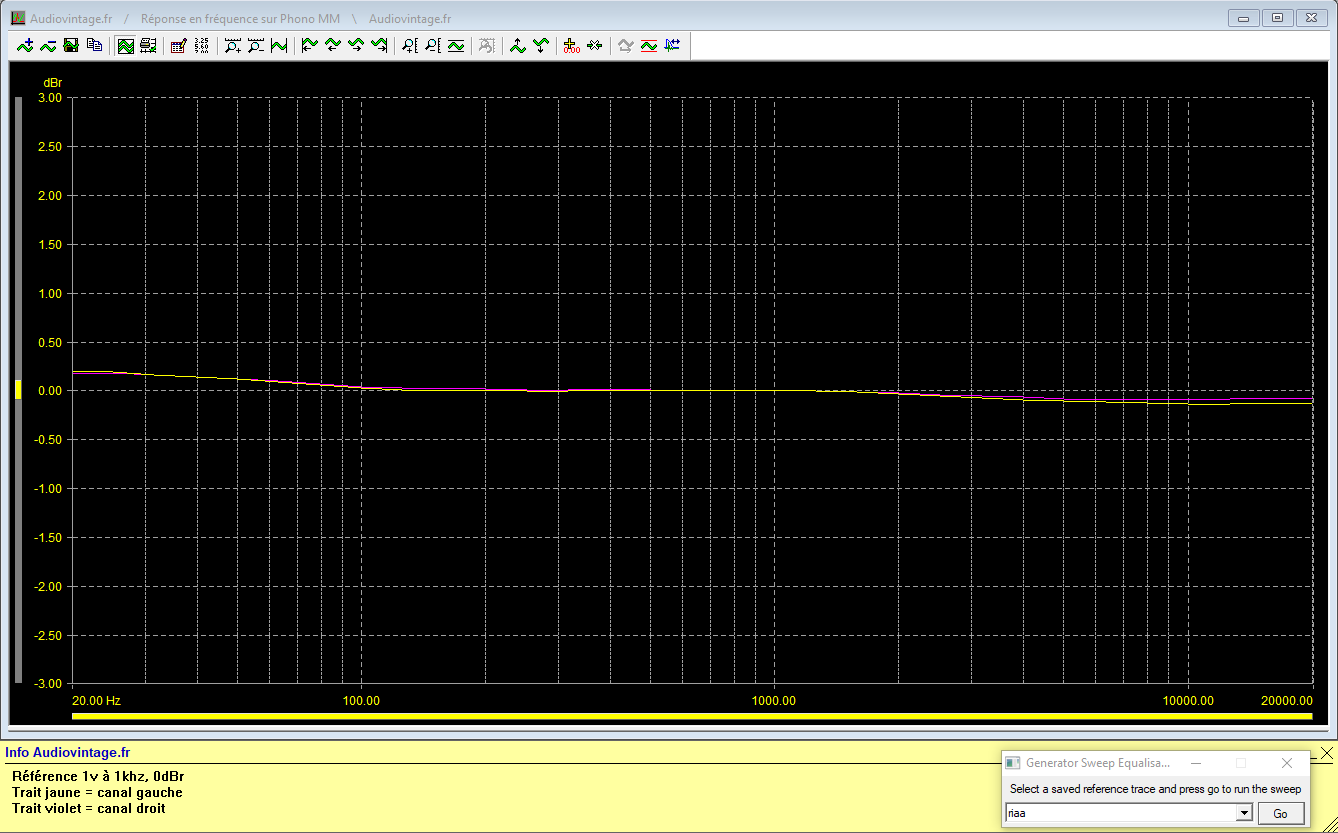Move the trace up with the up-arrow wave icon

pyautogui.click(x=518, y=45)
